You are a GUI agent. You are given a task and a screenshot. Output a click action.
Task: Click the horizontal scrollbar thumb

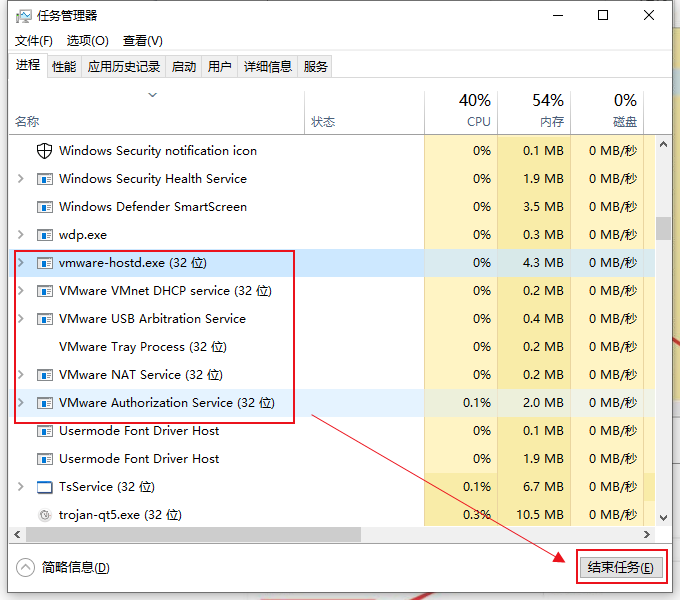coord(193,535)
